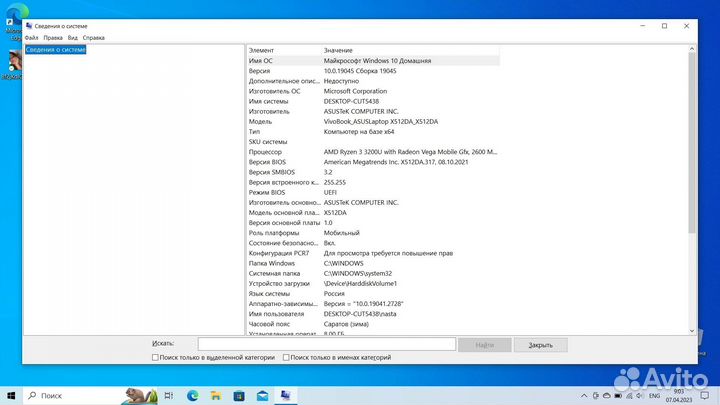Image resolution: width=720 pixels, height=405 pixels.
Task: Click the Значение column header
Action: click(x=338, y=50)
